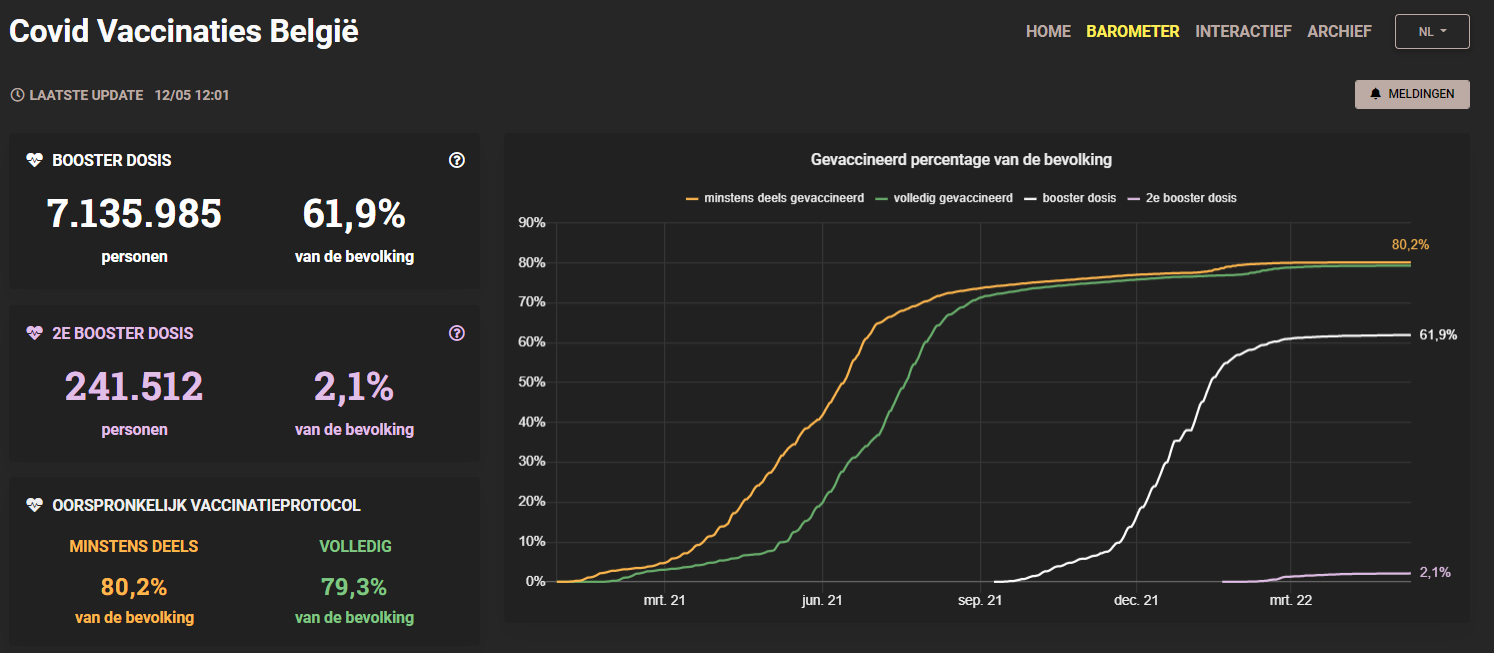Viewport: 1494px width, 653px height.
Task: Toggle 'minstens deels gevaccineerd' legend series
Action: pyautogui.click(x=775, y=198)
